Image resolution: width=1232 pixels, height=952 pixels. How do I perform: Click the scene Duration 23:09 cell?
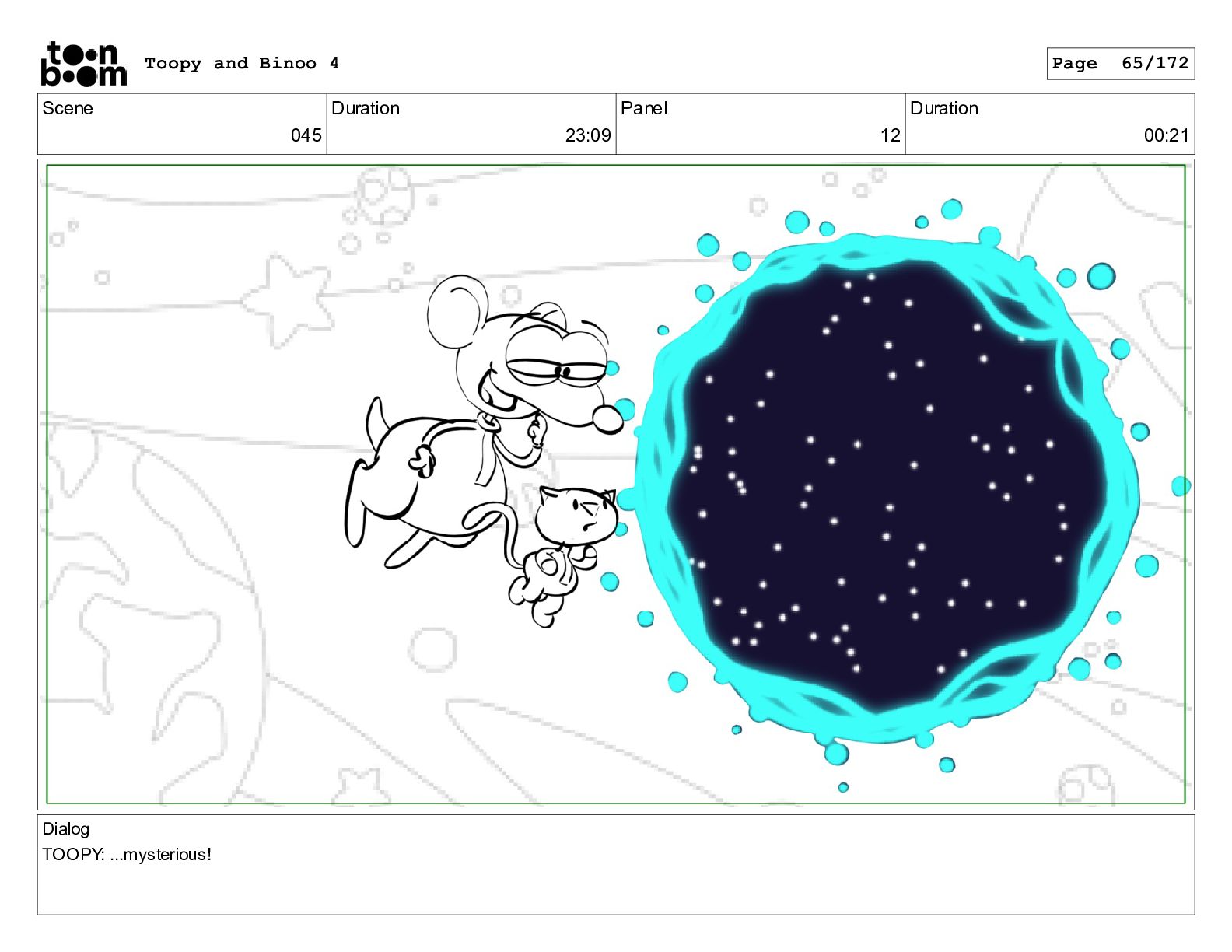click(471, 124)
